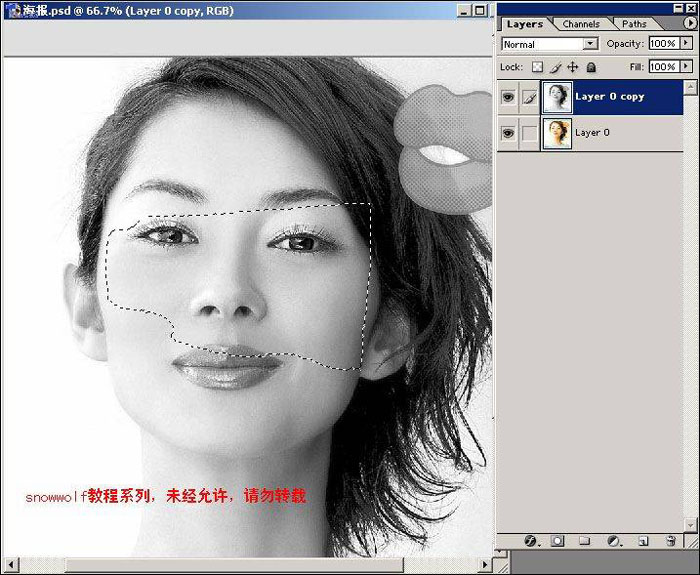
Task: Switch to the Paths tab
Action: [634, 24]
